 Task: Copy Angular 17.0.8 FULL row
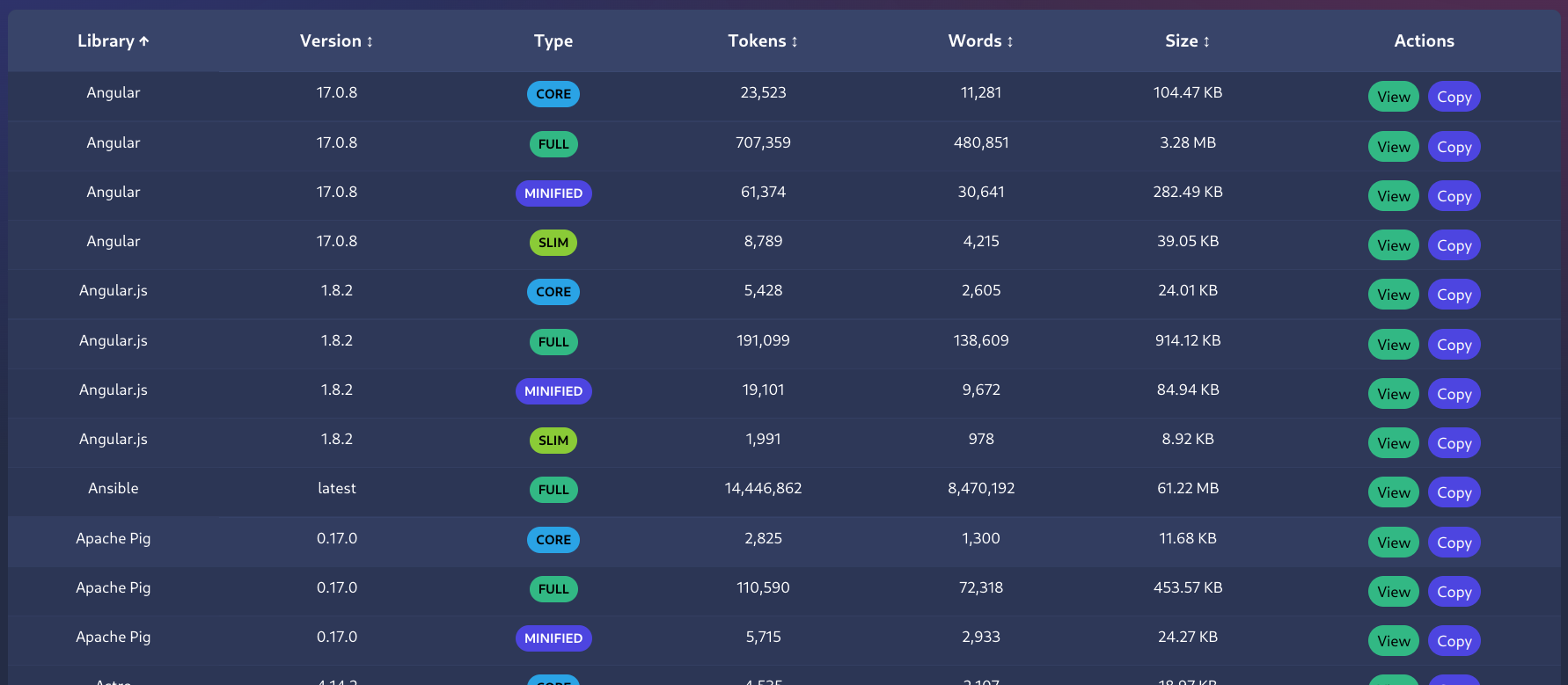pyautogui.click(x=1454, y=147)
